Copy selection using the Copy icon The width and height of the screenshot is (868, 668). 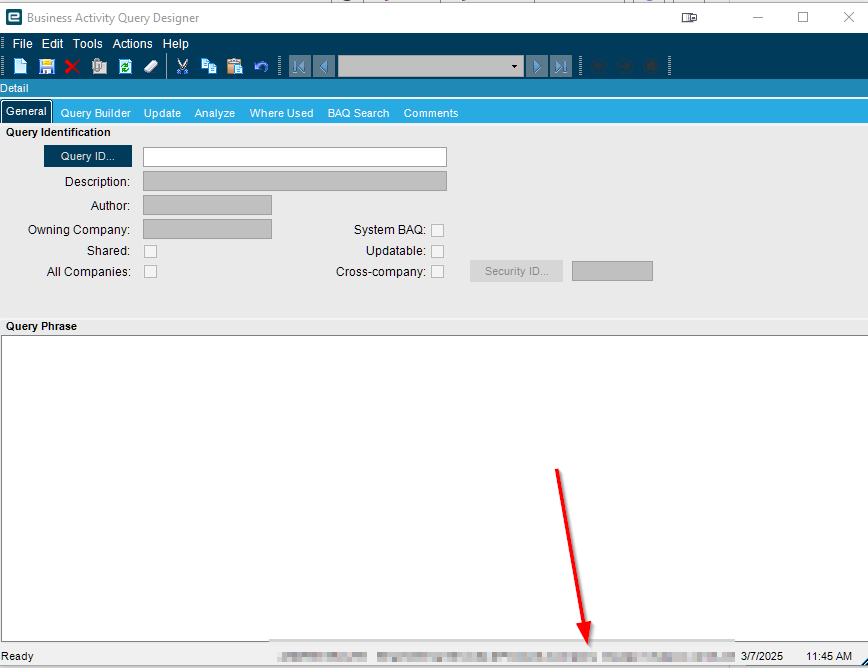coord(209,66)
